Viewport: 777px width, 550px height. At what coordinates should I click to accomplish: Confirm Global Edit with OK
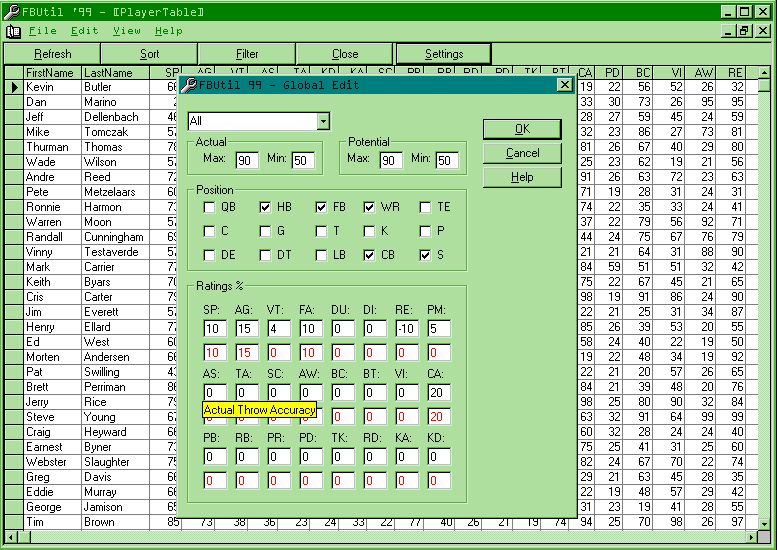[x=522, y=129]
